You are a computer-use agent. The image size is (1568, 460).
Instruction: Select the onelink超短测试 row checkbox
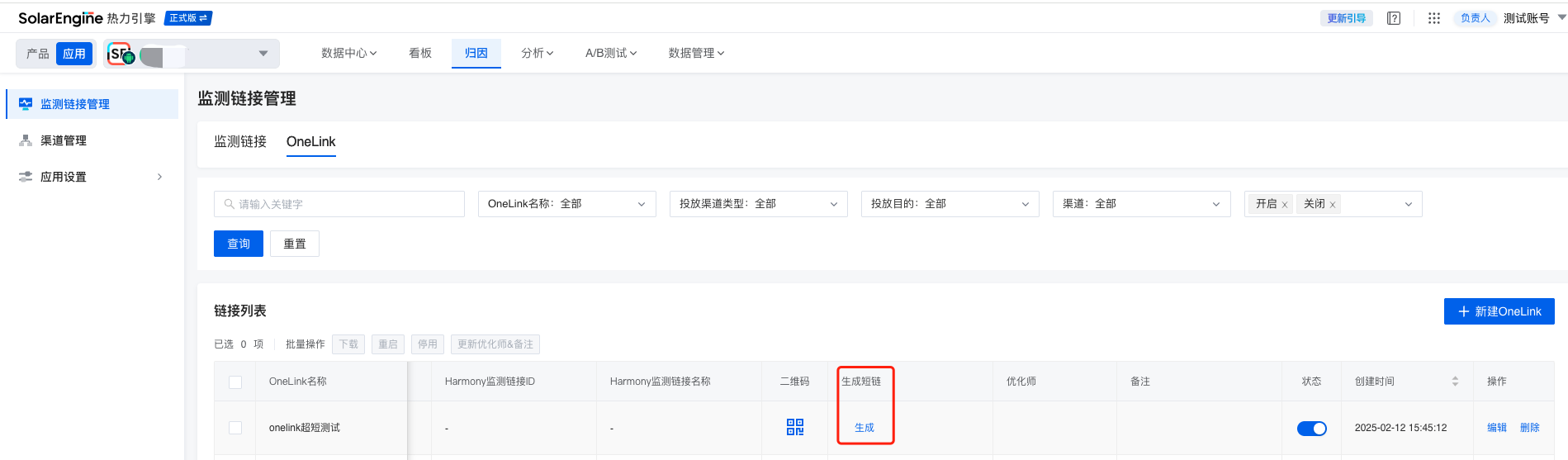point(235,428)
